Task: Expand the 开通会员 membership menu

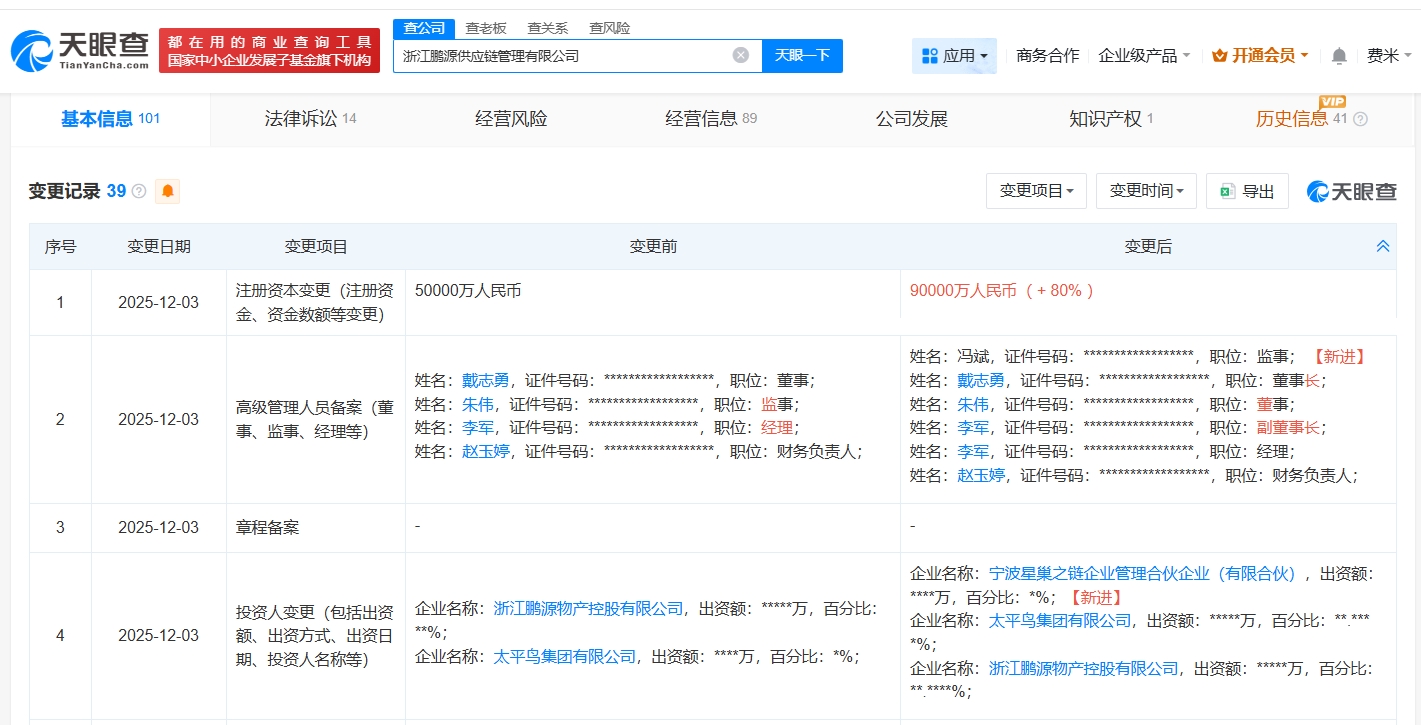Action: point(1260,56)
